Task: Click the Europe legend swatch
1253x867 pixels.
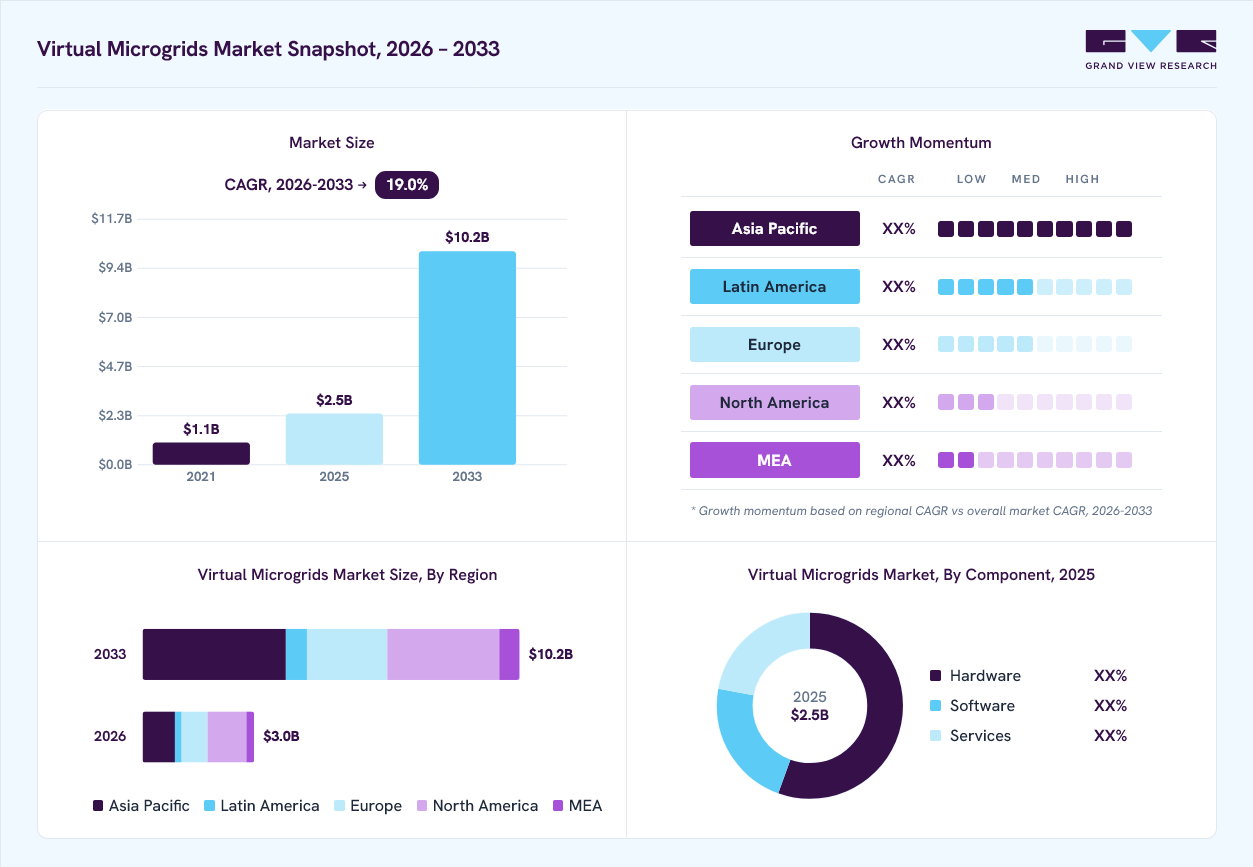Action: (x=340, y=806)
